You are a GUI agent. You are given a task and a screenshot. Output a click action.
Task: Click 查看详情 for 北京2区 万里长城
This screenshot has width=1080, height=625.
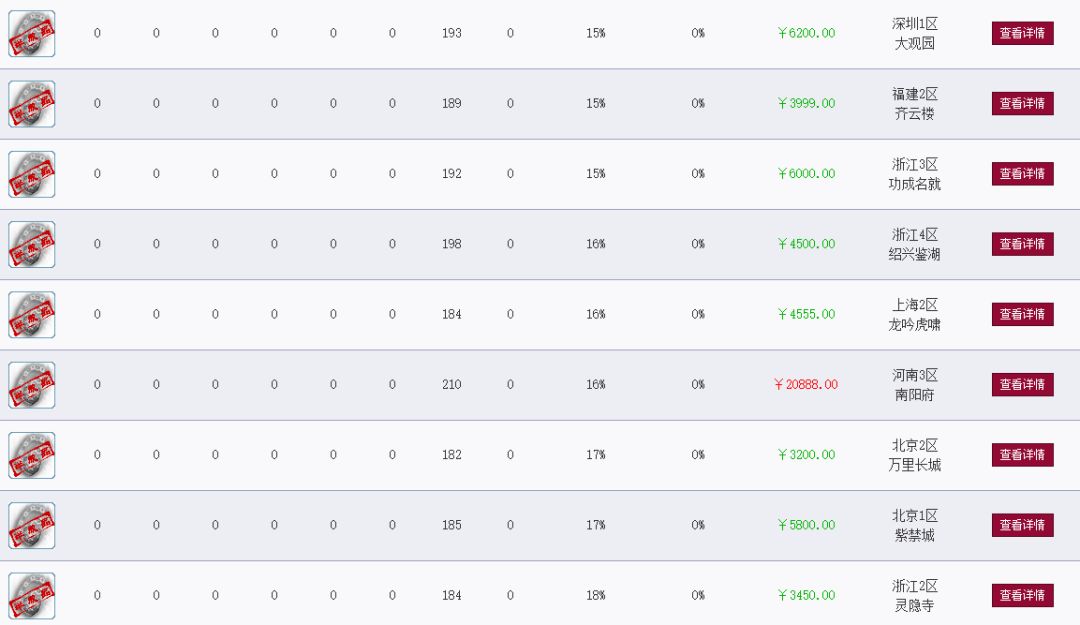1022,455
